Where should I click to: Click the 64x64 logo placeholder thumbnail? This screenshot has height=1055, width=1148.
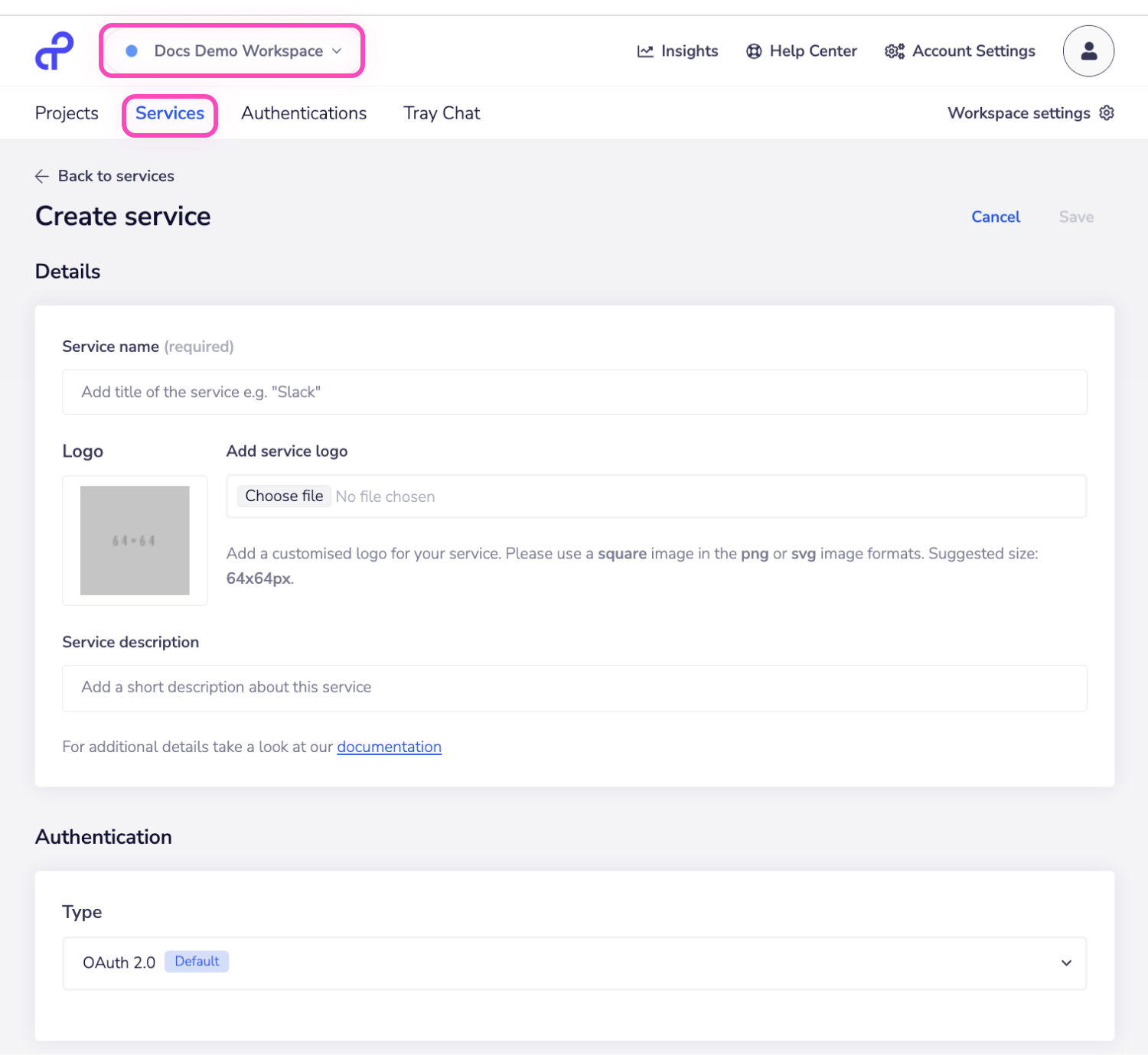click(x=135, y=540)
